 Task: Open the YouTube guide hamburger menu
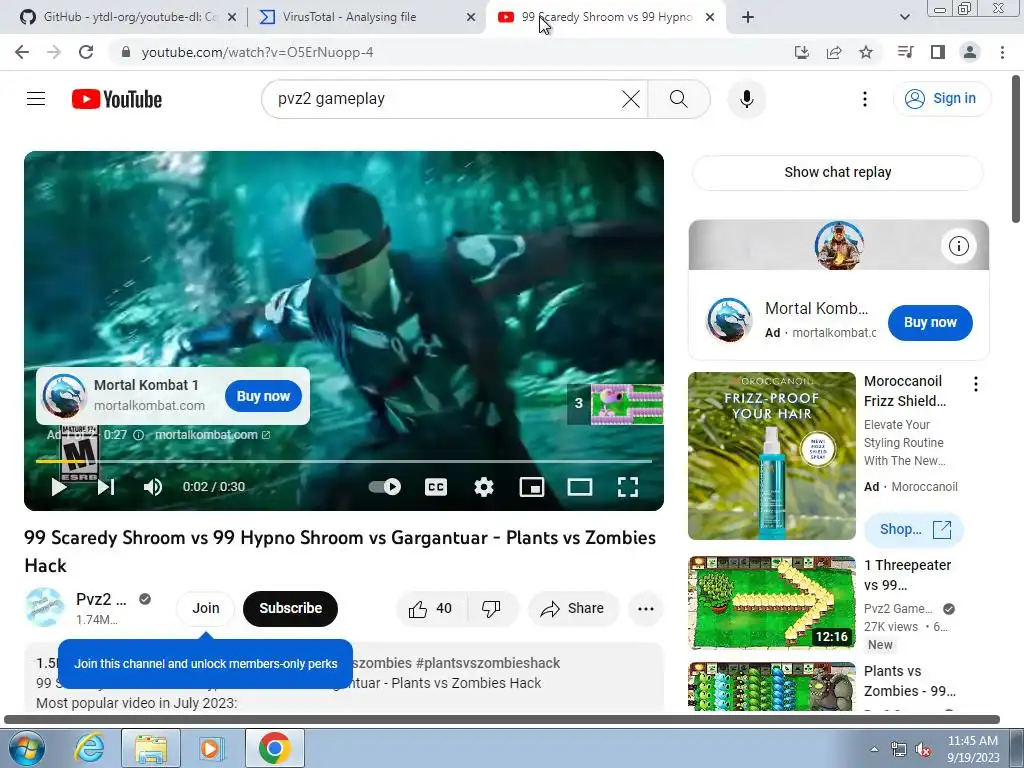36,99
